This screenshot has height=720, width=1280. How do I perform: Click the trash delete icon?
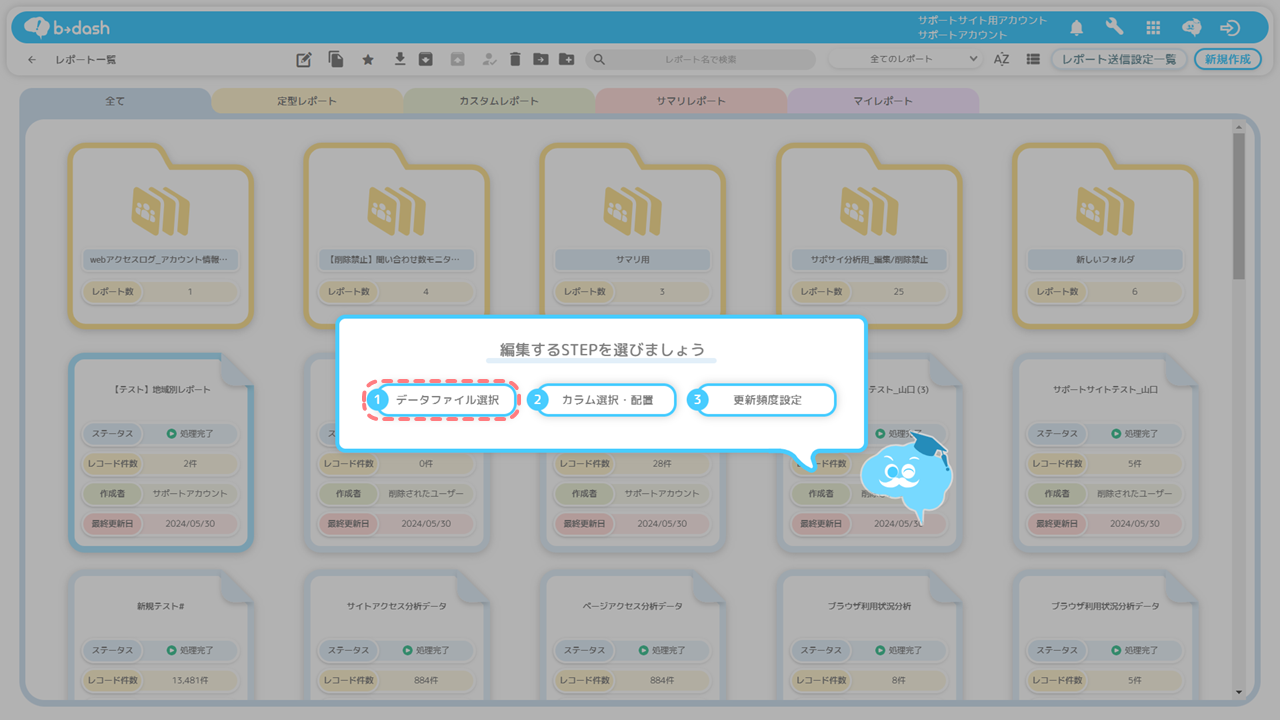pyautogui.click(x=515, y=60)
